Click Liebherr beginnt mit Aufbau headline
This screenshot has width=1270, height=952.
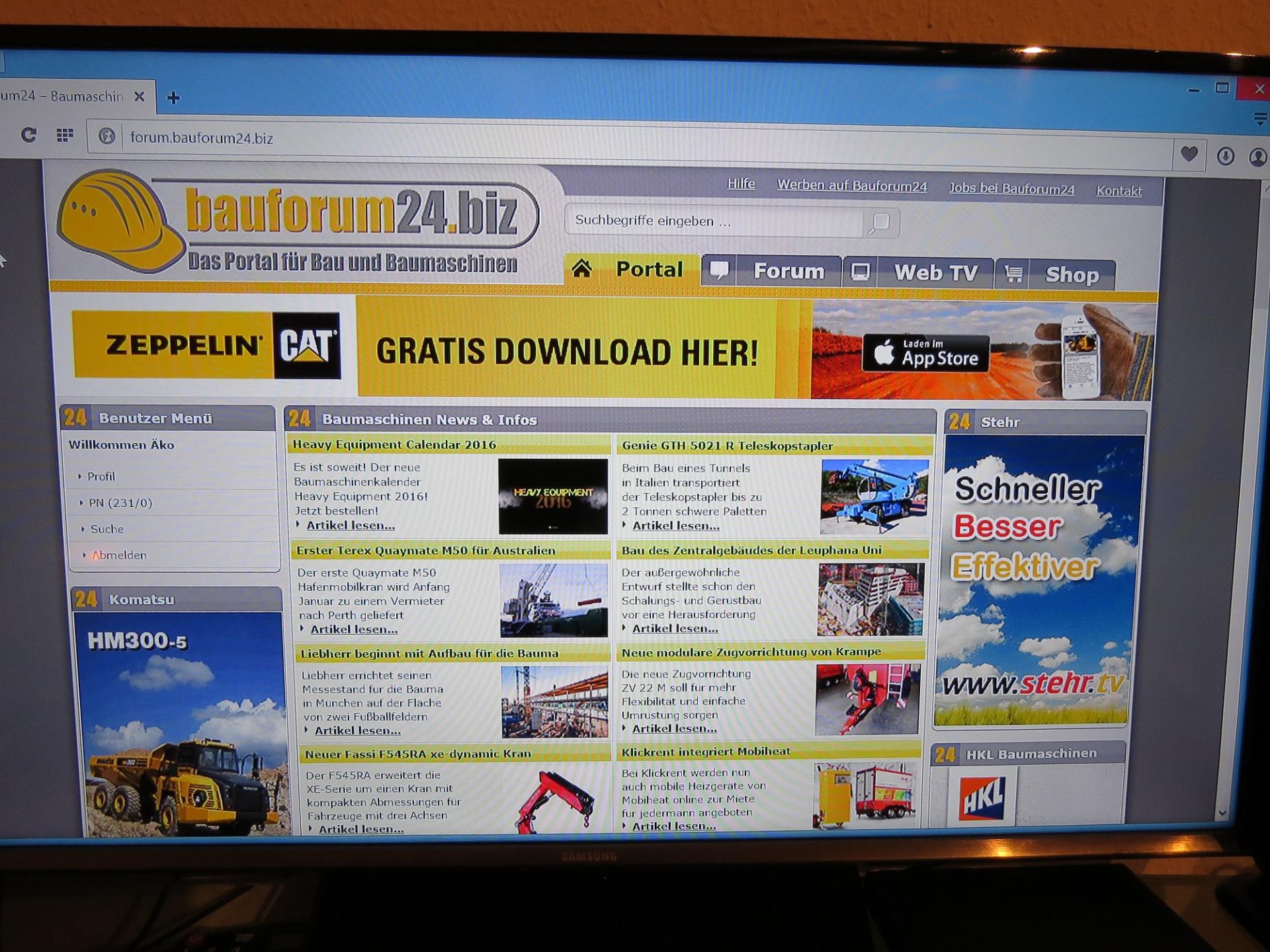[430, 654]
